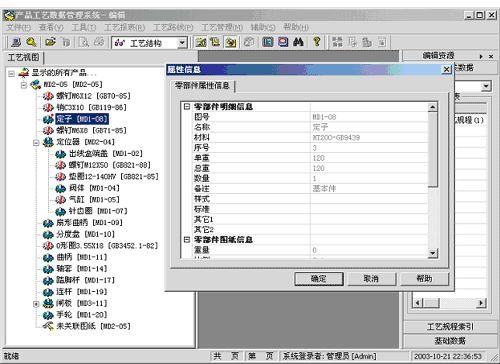The image size is (500, 364).
Task: Click the icon beside 阀体 [MD1-04]
Action: tap(60, 188)
